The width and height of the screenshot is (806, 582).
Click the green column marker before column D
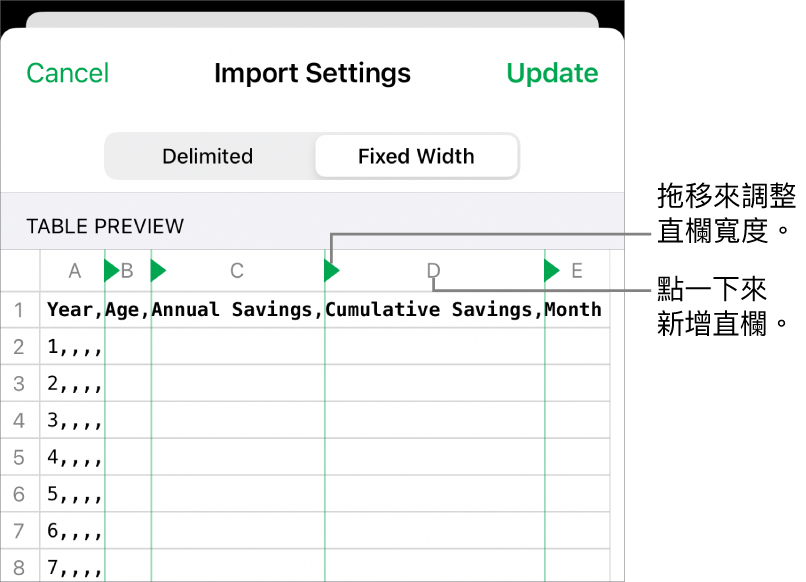click(x=331, y=270)
